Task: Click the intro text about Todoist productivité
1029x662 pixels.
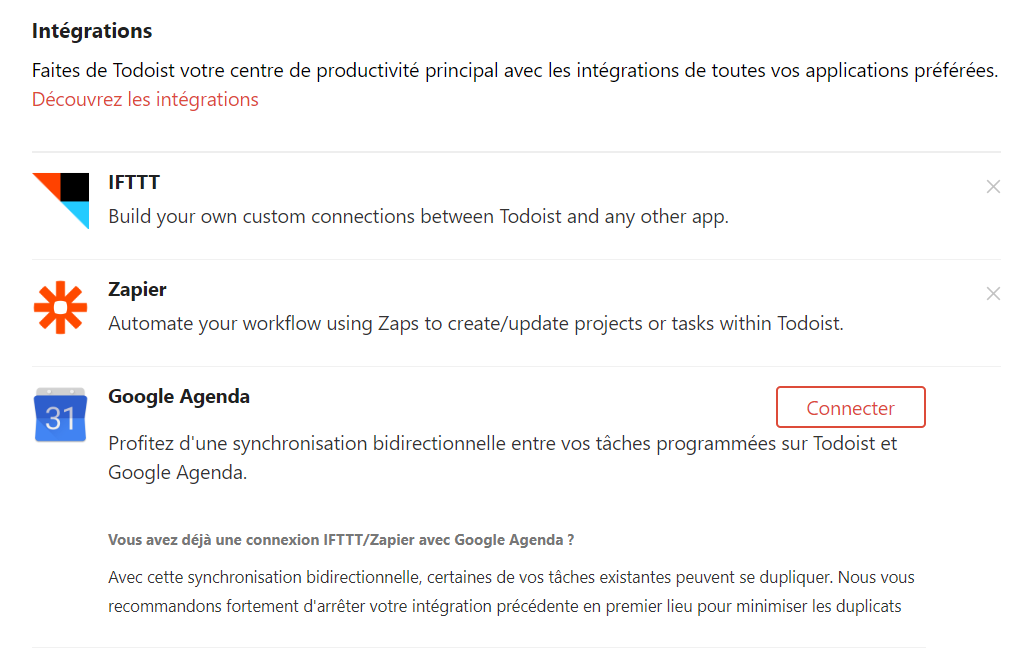Action: (x=514, y=70)
